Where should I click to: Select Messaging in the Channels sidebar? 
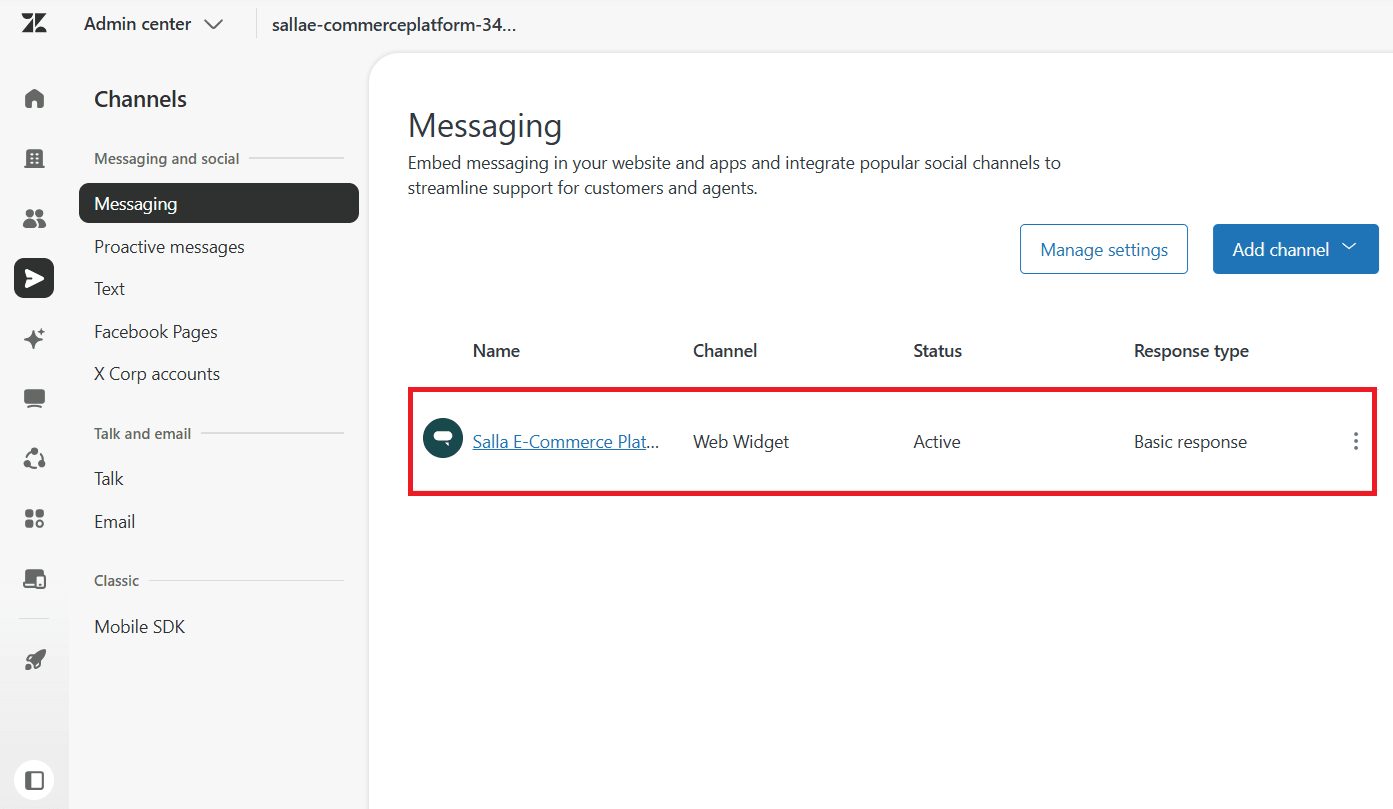coord(219,203)
